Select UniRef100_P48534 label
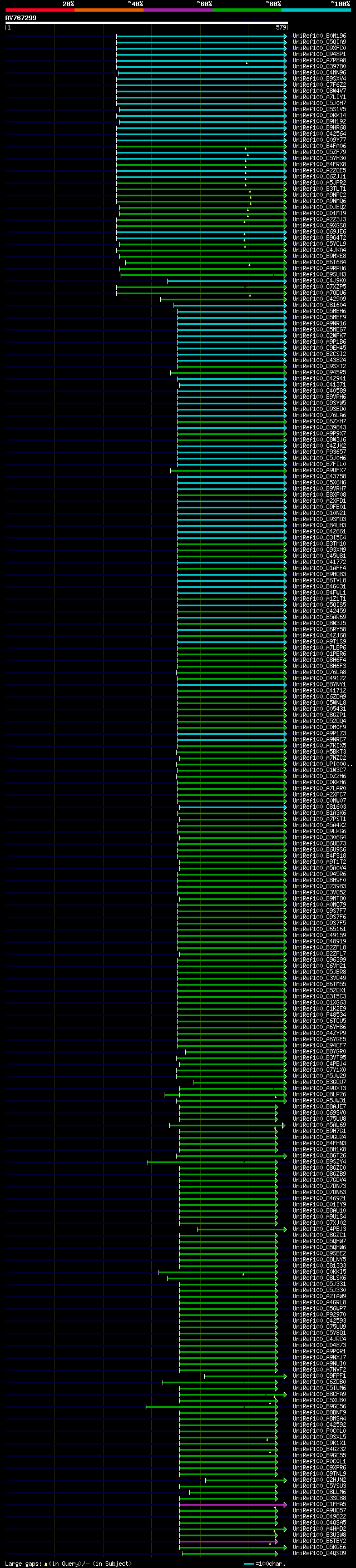 tap(319, 1015)
